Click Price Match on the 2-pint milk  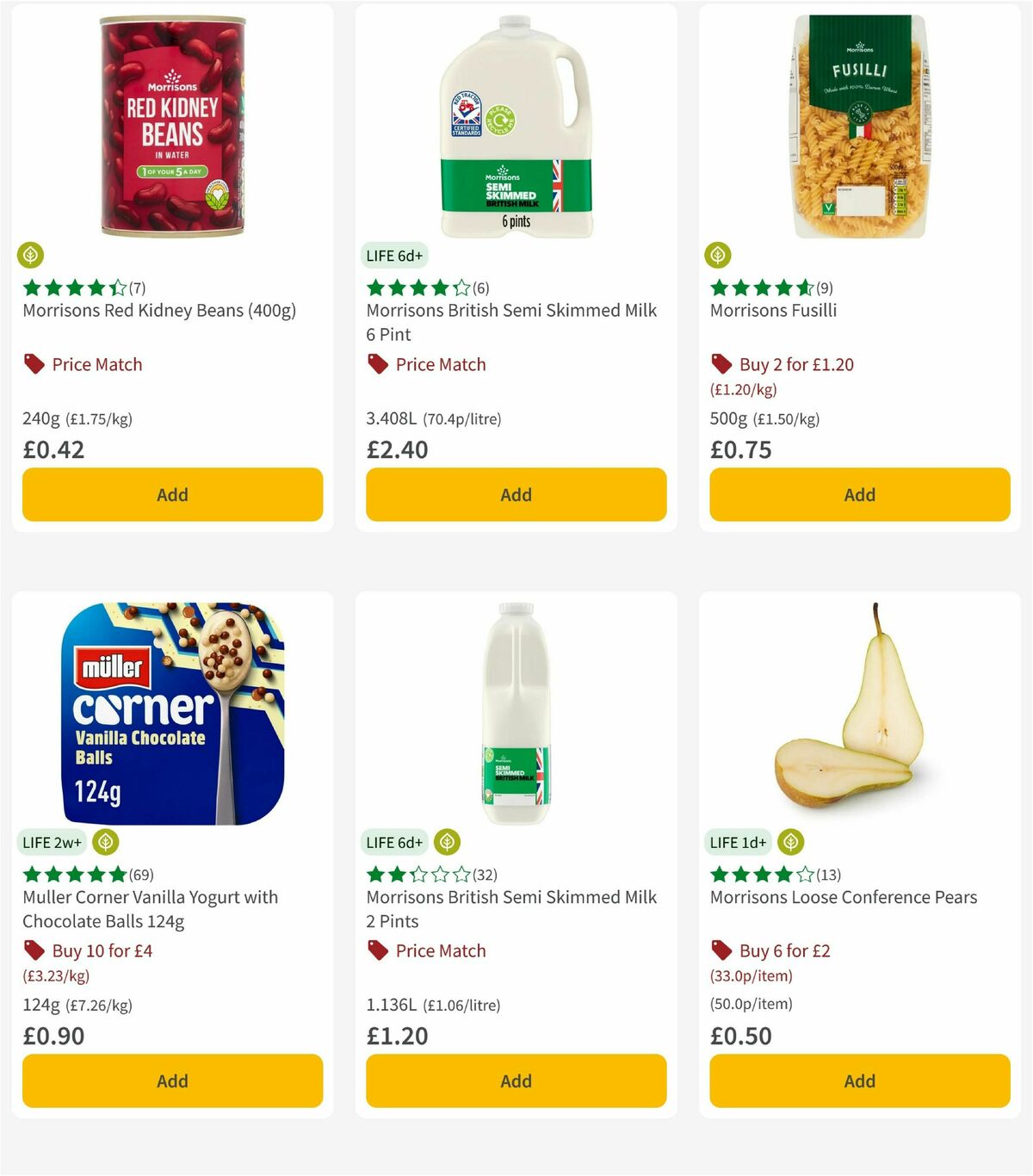tap(440, 950)
